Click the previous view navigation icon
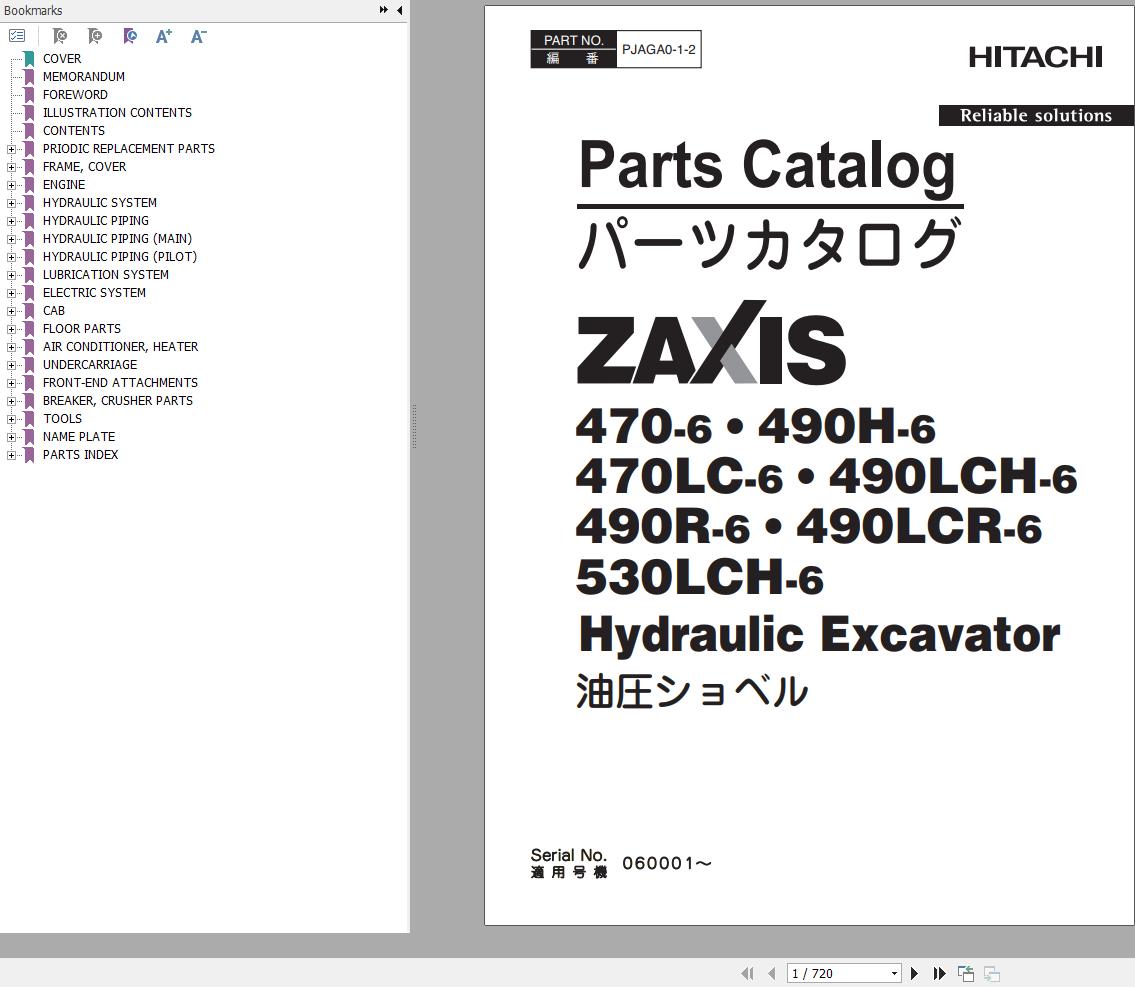This screenshot has width=1135, height=987. click(966, 974)
